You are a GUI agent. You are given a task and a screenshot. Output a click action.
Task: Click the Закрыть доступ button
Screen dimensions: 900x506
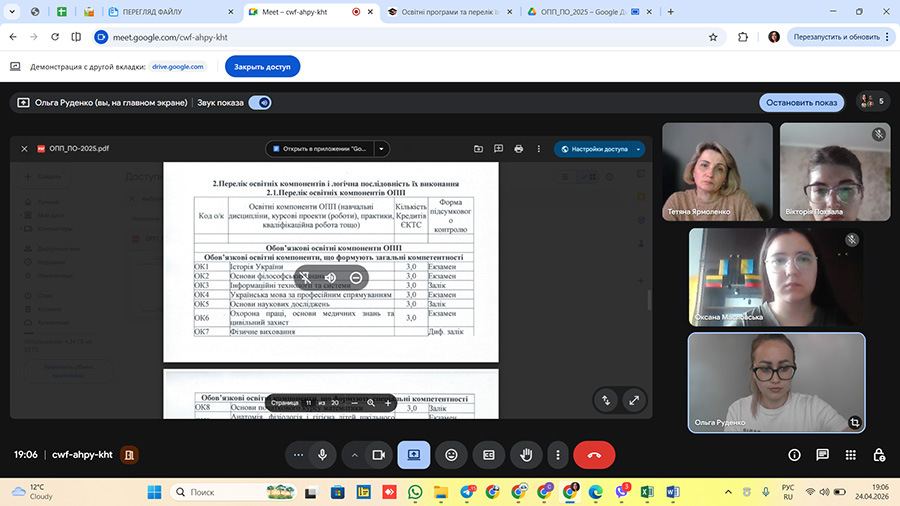[x=262, y=67]
